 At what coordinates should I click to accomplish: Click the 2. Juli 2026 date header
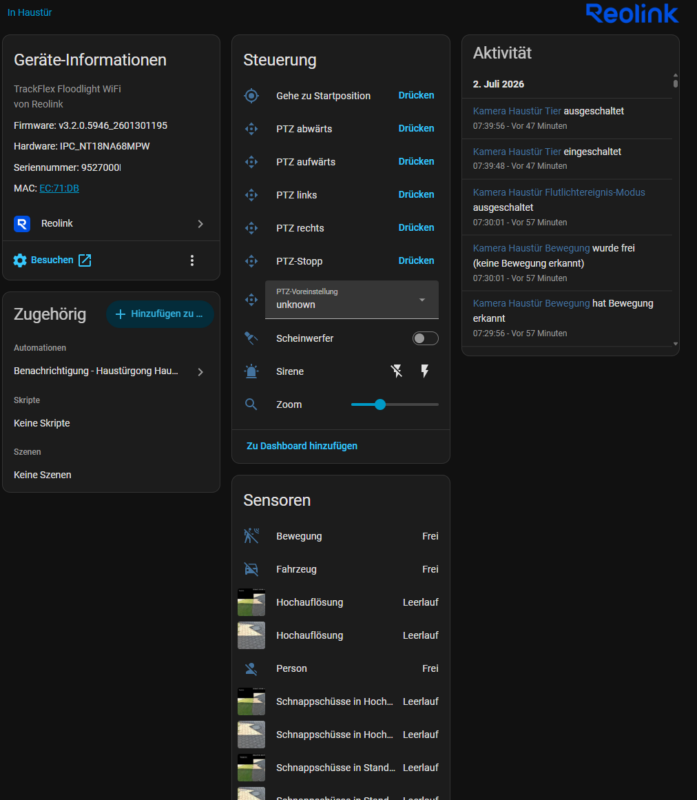tap(499, 84)
